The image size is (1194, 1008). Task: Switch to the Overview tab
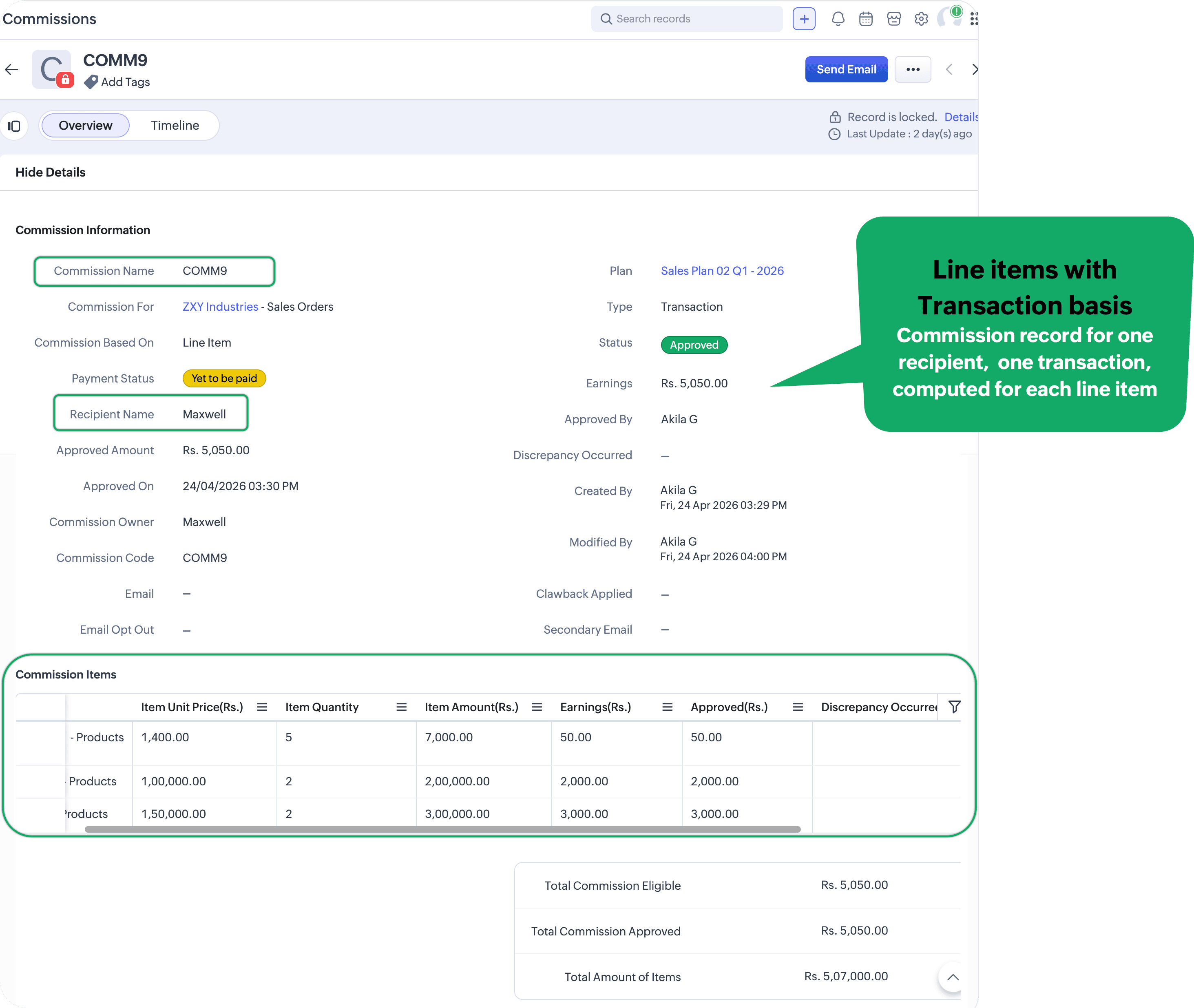click(86, 126)
